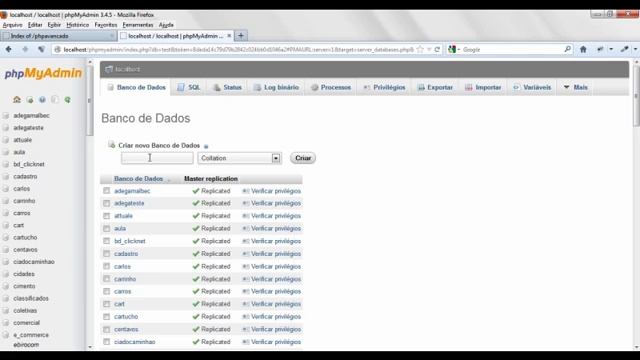Image resolution: width=640 pixels, height=360 pixels.
Task: Click the help icon beside Criar novo Banco
Action: pyautogui.click(x=206, y=146)
